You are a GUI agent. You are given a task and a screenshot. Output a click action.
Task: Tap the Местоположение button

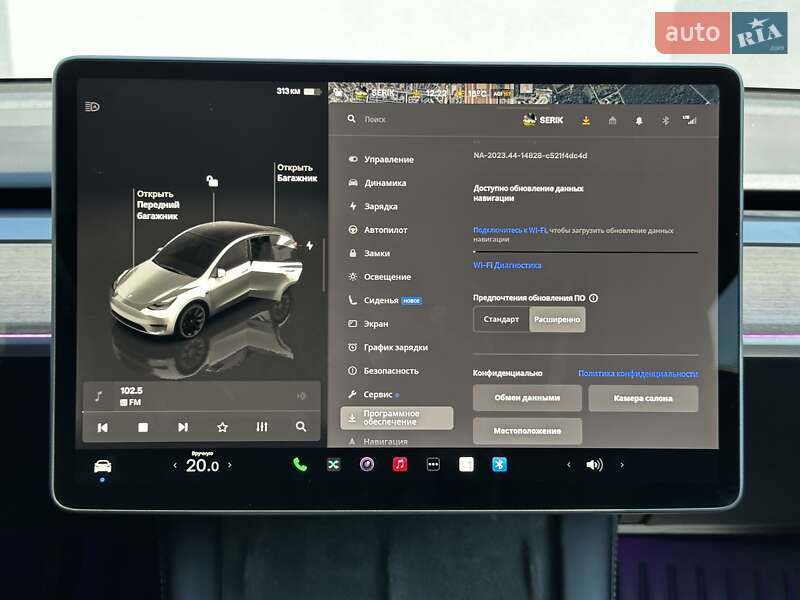pyautogui.click(x=527, y=431)
